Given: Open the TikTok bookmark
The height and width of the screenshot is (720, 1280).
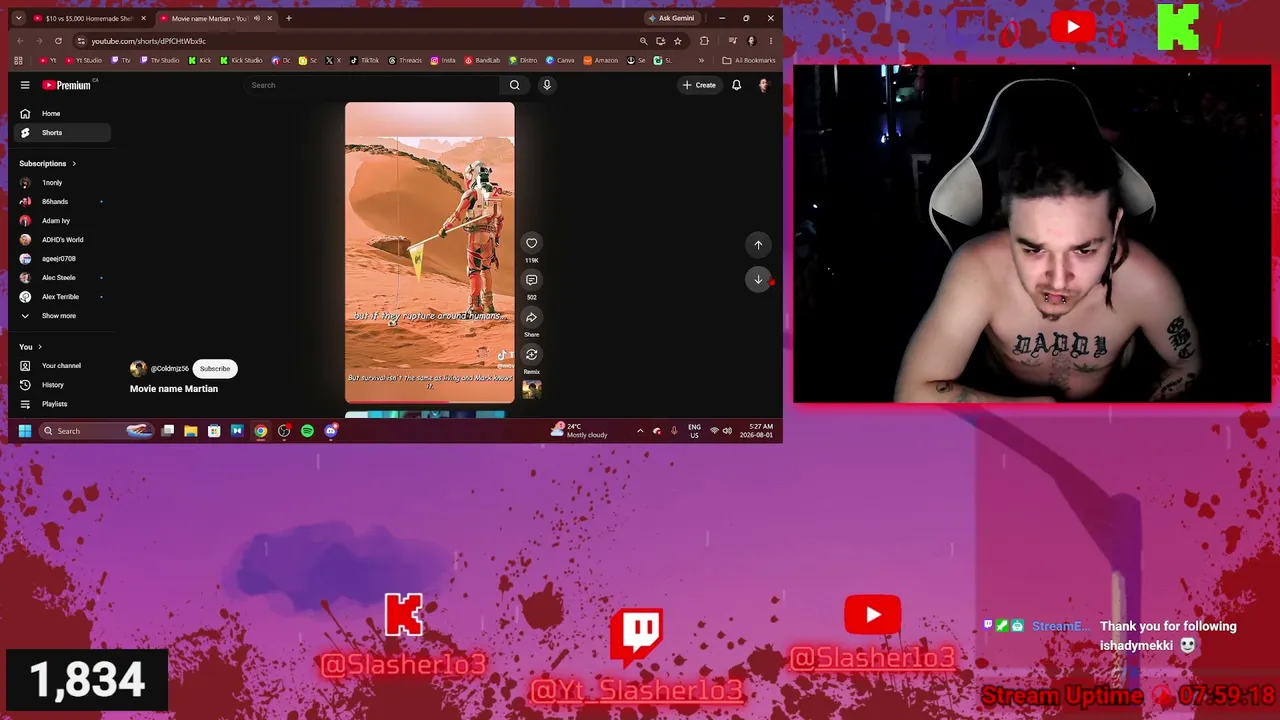Looking at the screenshot, I should pos(365,60).
